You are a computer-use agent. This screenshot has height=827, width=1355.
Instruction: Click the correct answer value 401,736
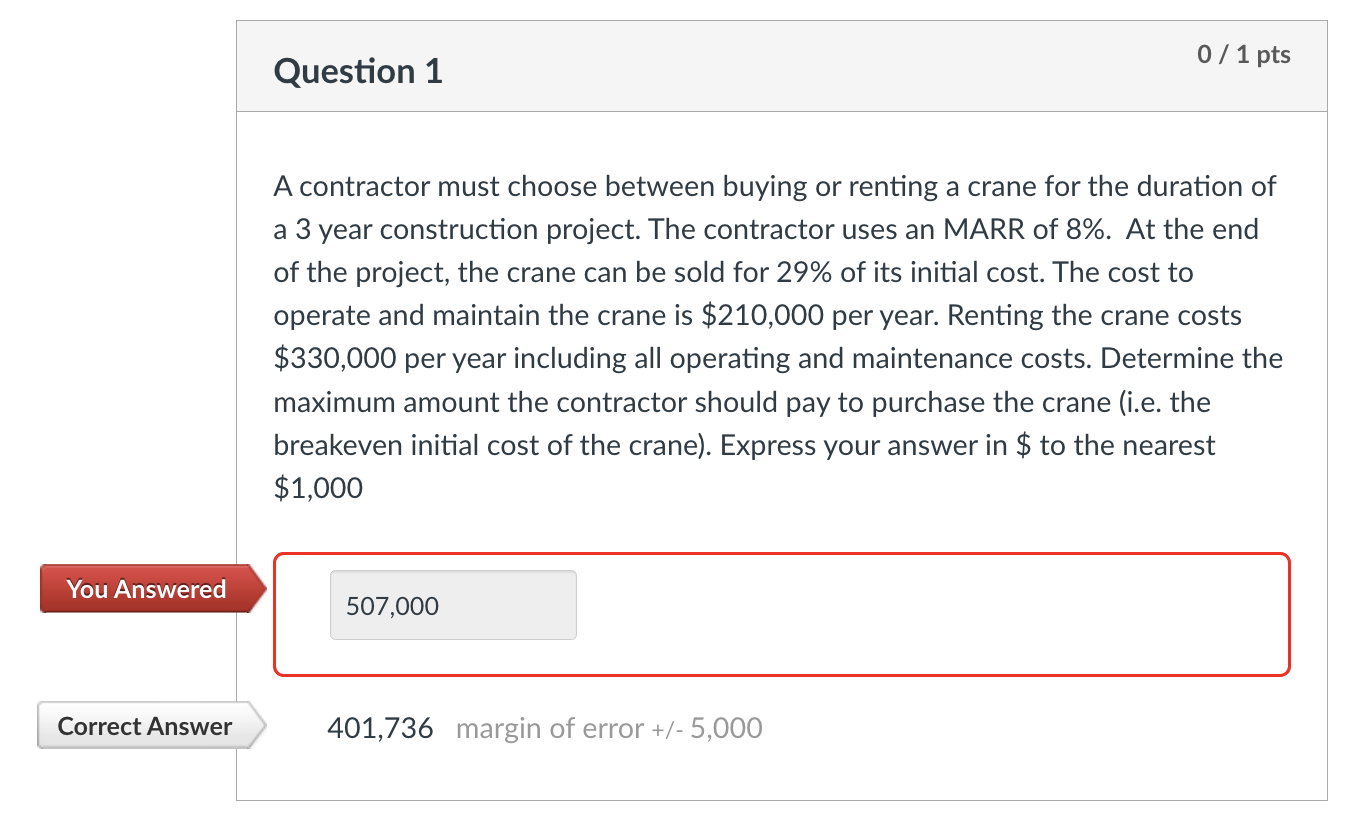pos(381,727)
